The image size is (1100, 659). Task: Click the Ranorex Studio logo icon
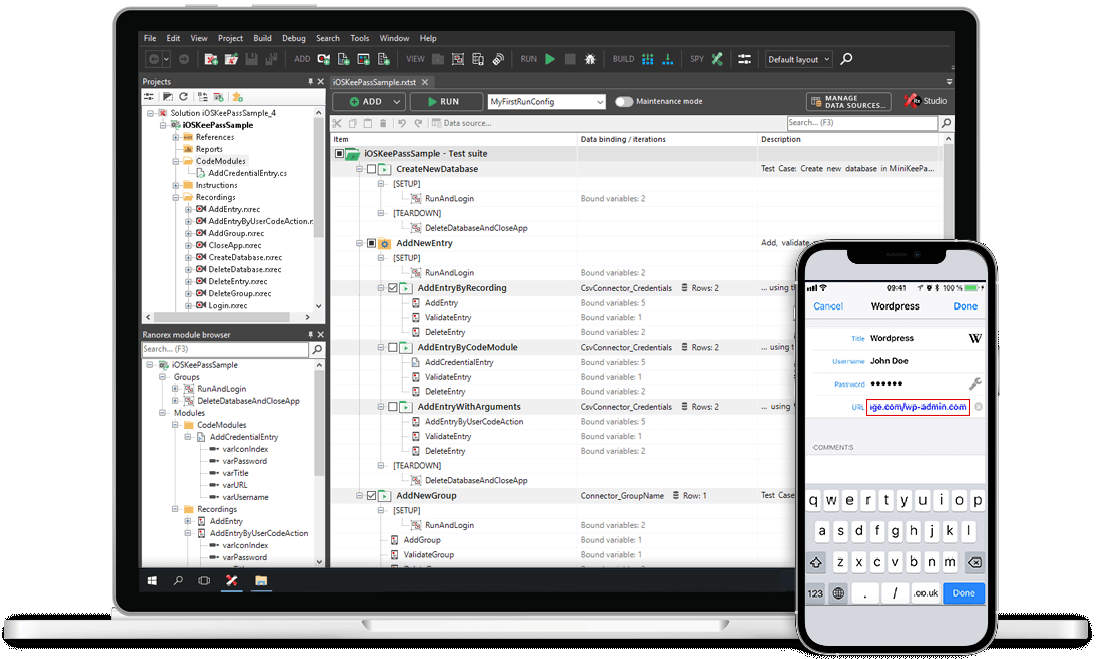tap(911, 101)
